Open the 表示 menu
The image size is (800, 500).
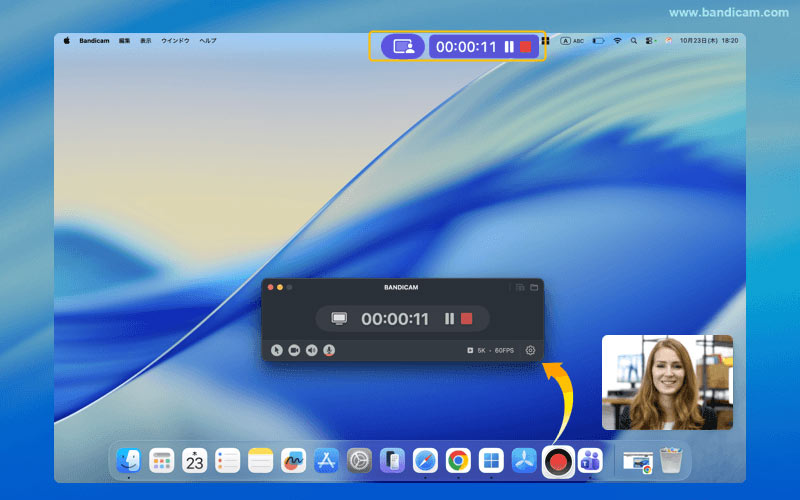pyautogui.click(x=146, y=40)
